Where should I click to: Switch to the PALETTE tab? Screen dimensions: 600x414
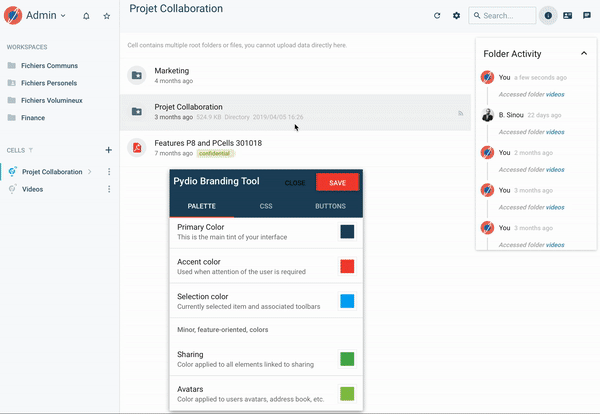click(x=202, y=206)
